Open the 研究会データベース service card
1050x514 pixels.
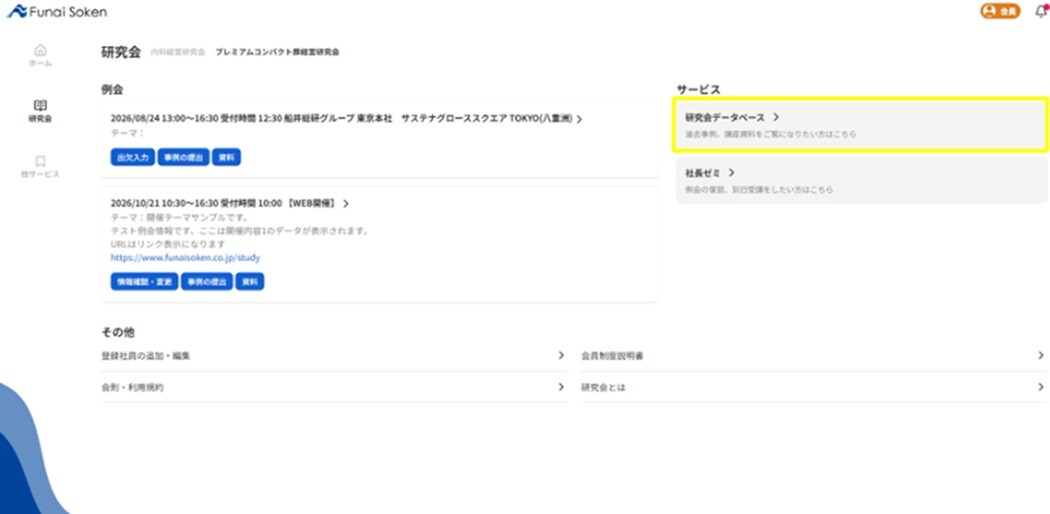860,125
